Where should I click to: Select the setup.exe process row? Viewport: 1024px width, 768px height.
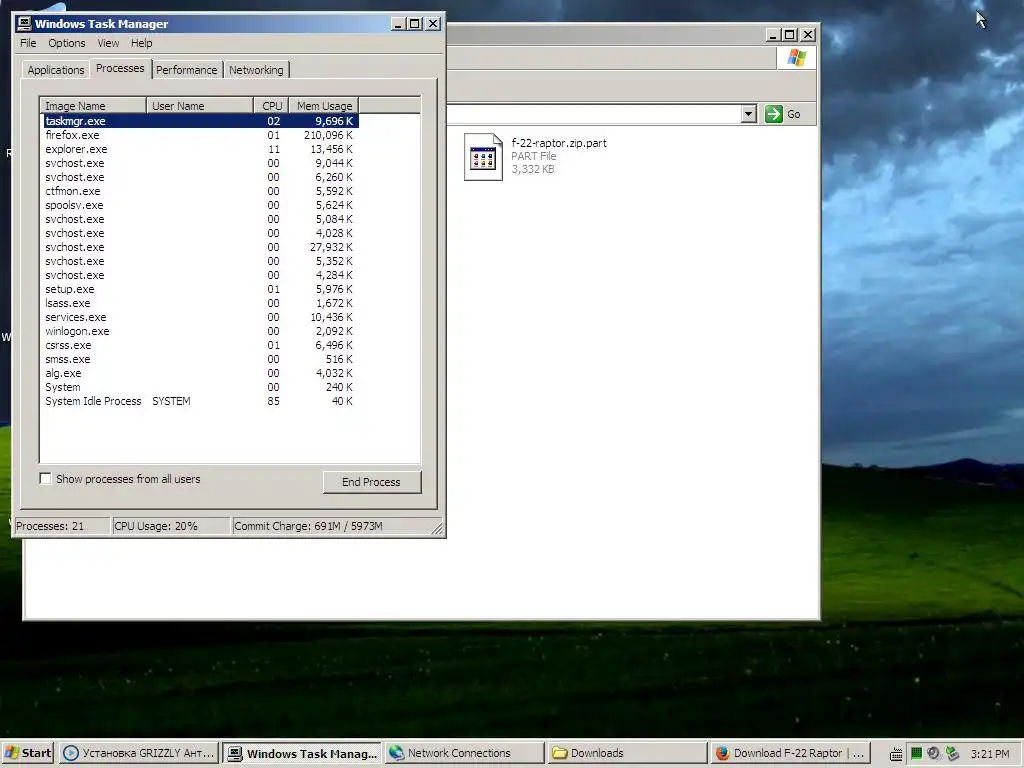[200, 289]
